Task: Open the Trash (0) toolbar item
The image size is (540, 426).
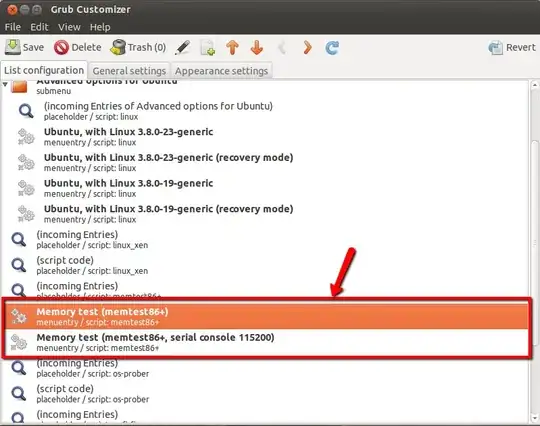Action: point(138,47)
